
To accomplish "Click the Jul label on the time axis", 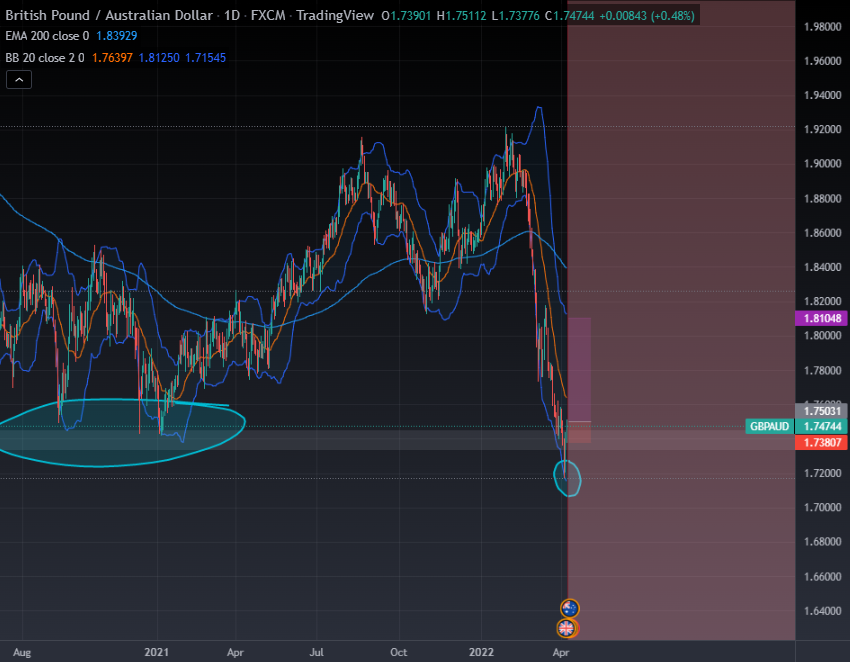I will (x=317, y=652).
